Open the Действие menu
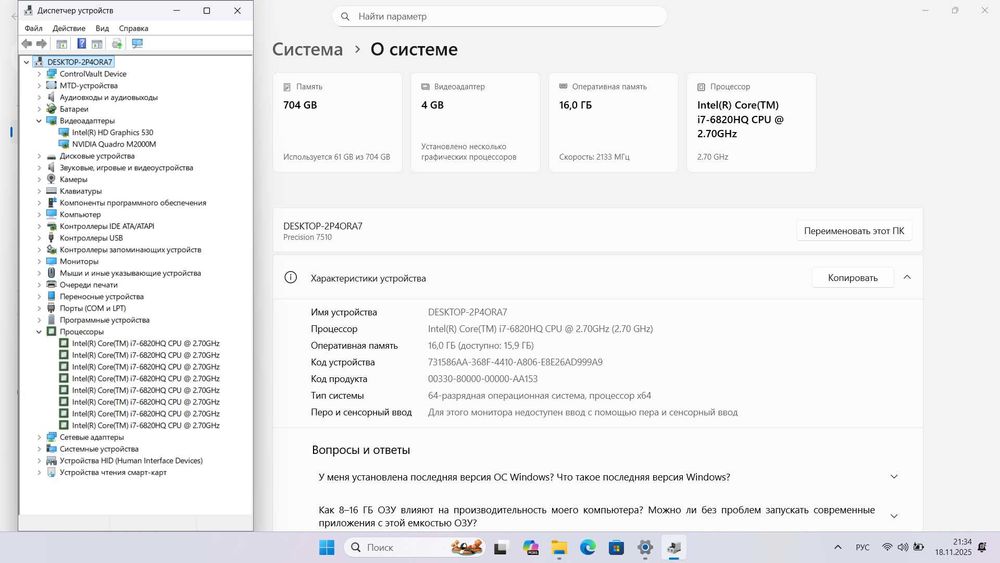 click(x=69, y=28)
